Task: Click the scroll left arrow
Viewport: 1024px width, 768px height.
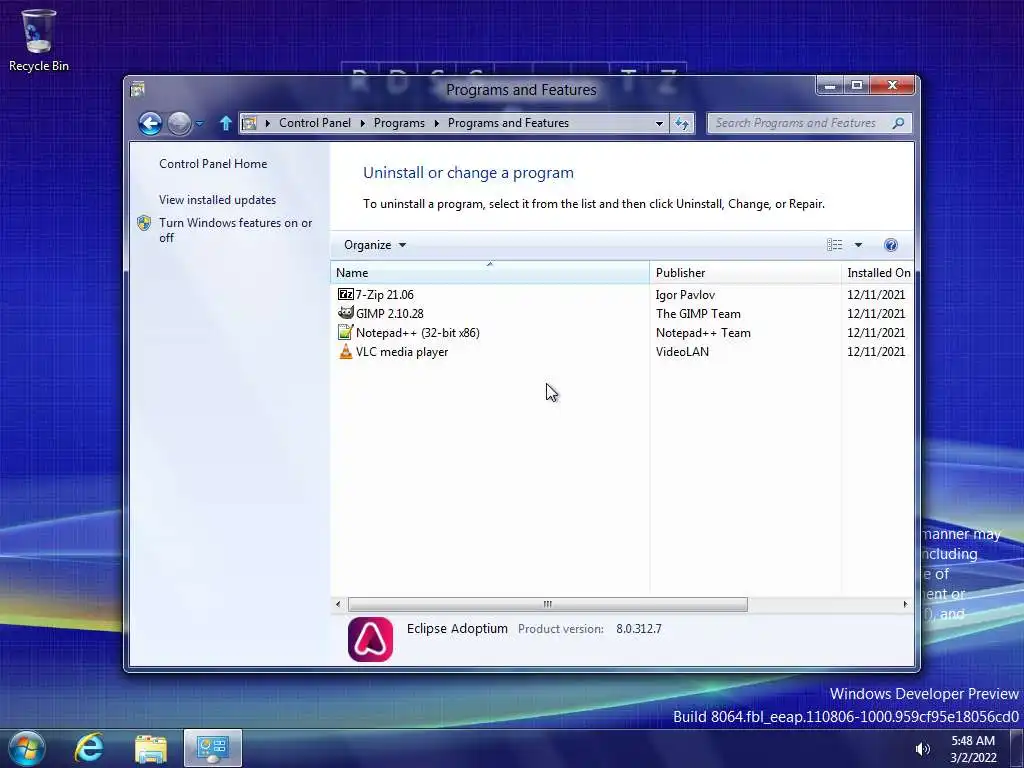Action: pos(338,604)
